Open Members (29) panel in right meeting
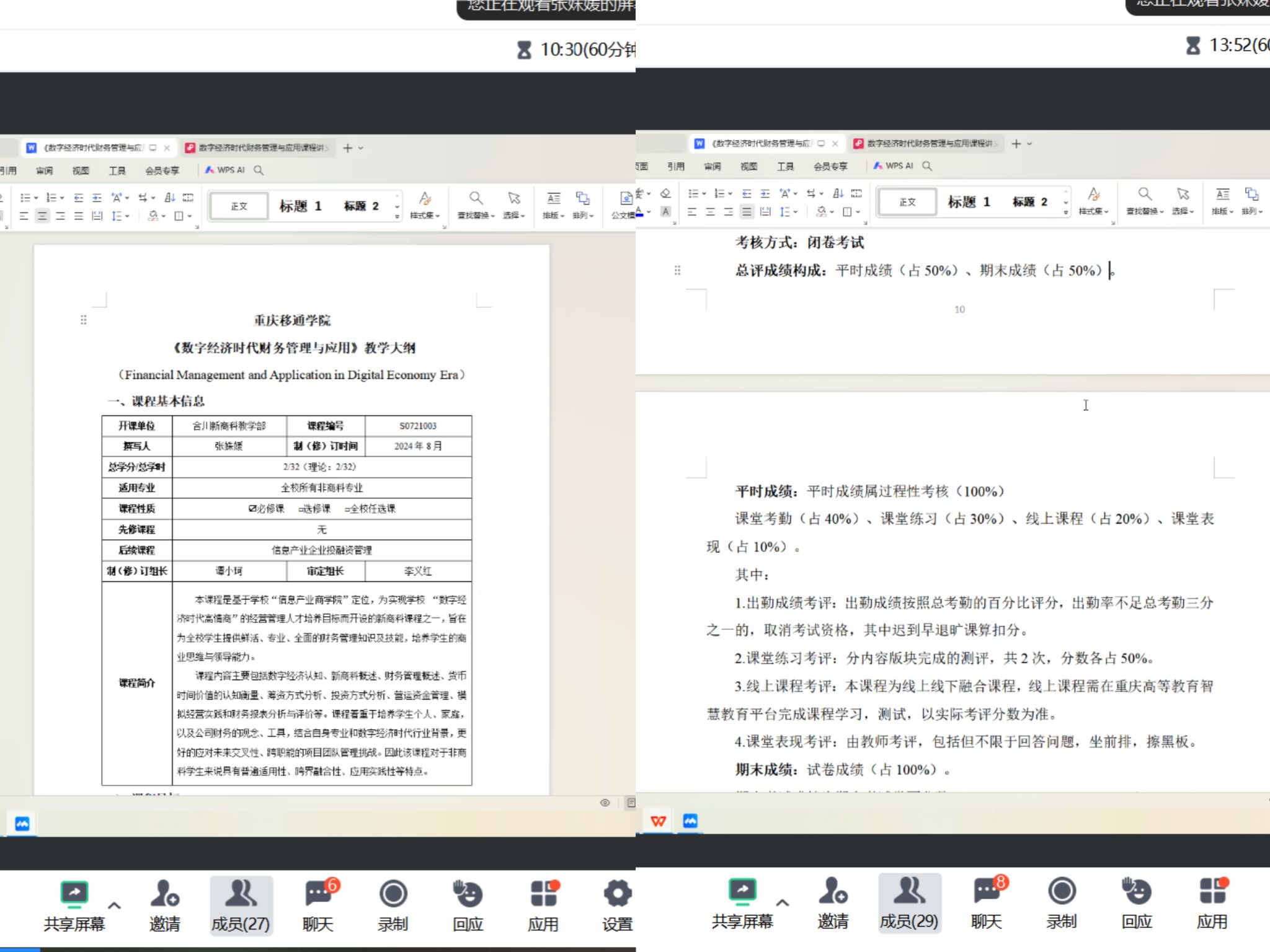Image resolution: width=1270 pixels, height=952 pixels. (x=908, y=904)
